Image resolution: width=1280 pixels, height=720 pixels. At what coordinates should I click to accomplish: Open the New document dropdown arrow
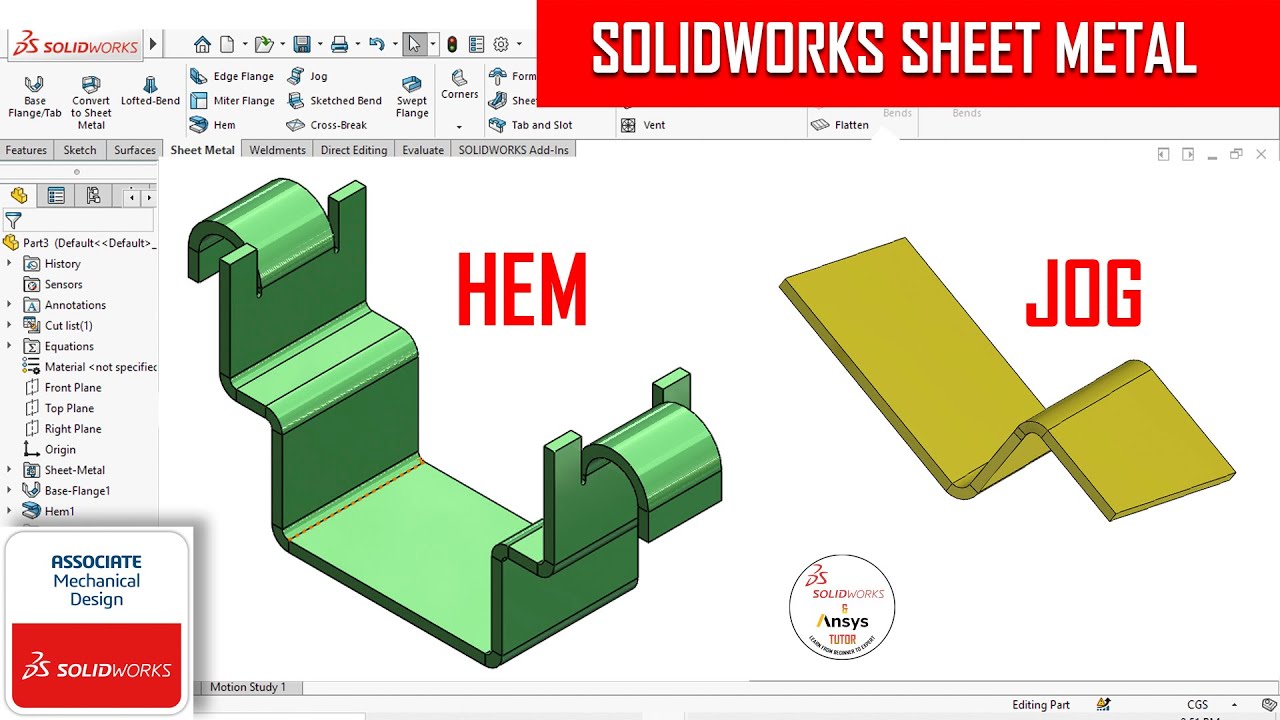pyautogui.click(x=244, y=45)
